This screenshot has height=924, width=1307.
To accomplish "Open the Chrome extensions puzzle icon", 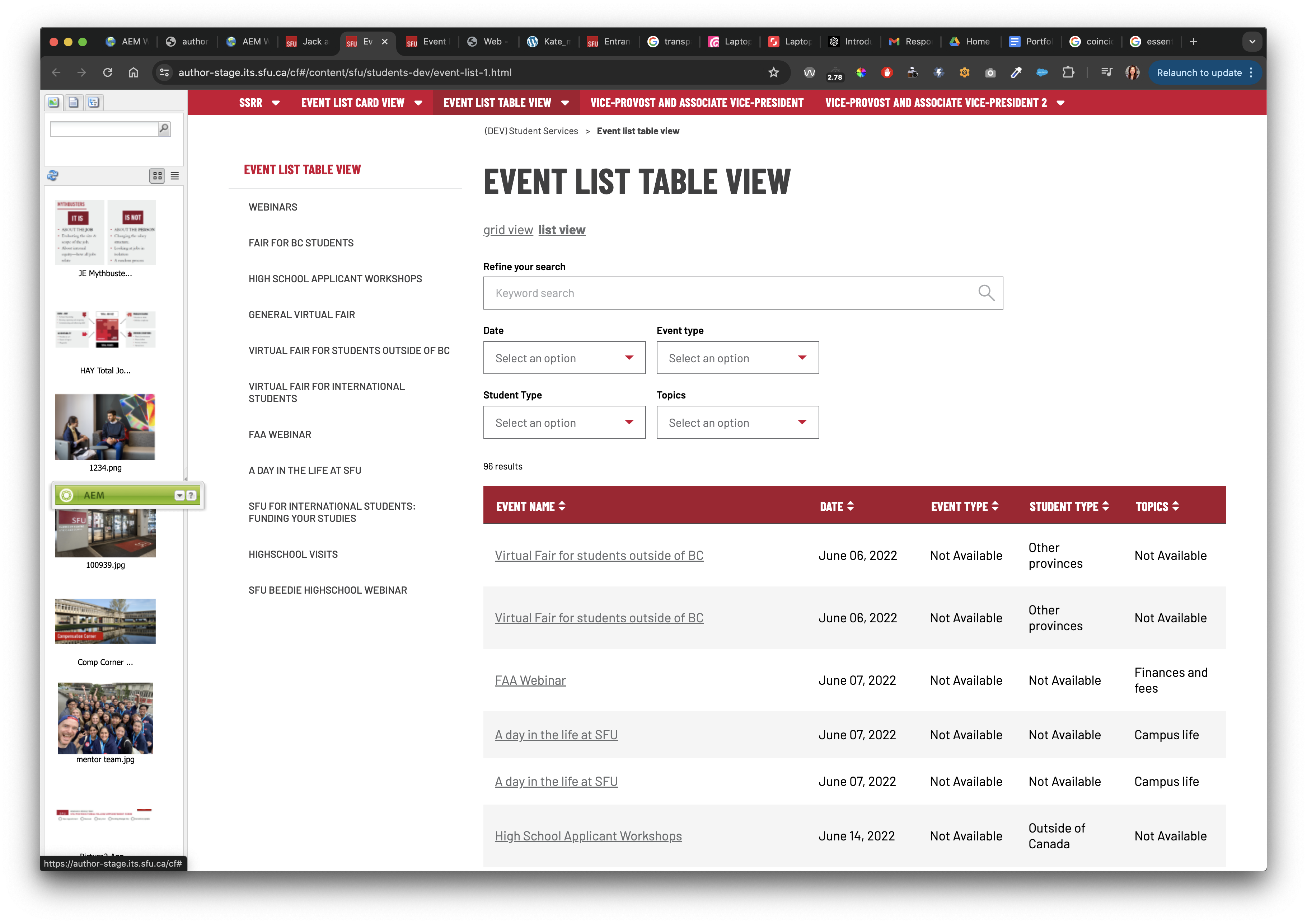I will (x=1068, y=72).
